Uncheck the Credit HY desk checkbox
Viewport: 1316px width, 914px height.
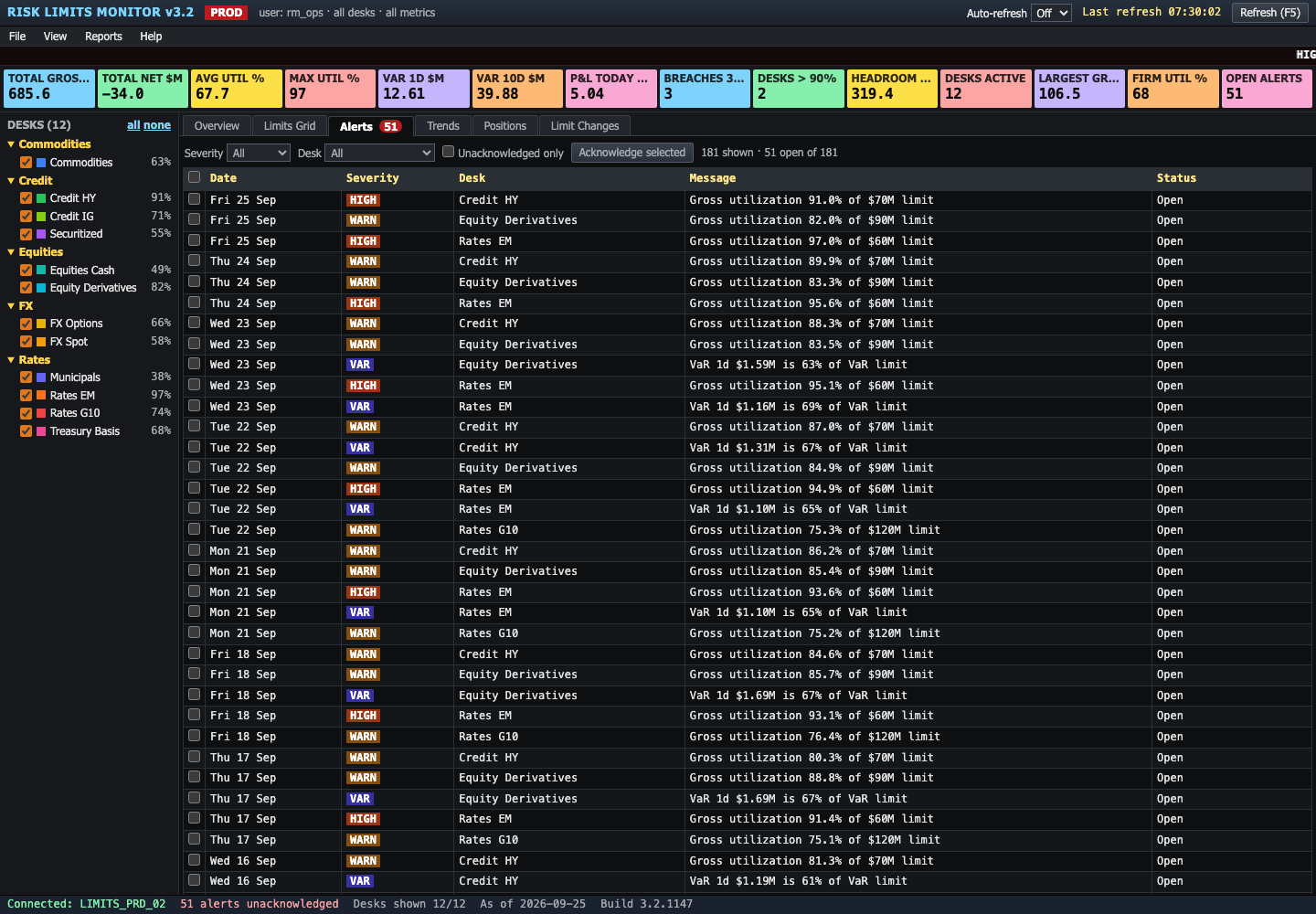pos(27,198)
